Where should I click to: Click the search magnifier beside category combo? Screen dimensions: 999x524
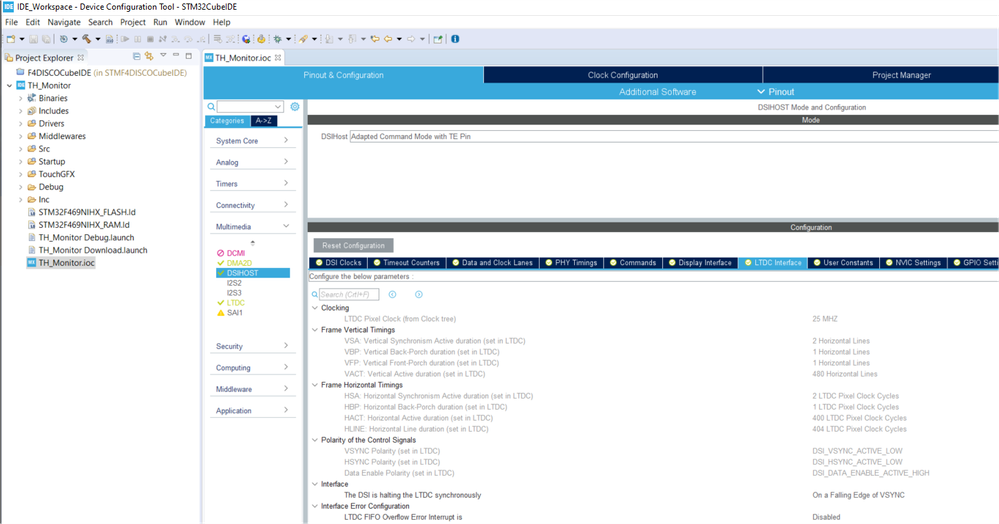coord(211,106)
